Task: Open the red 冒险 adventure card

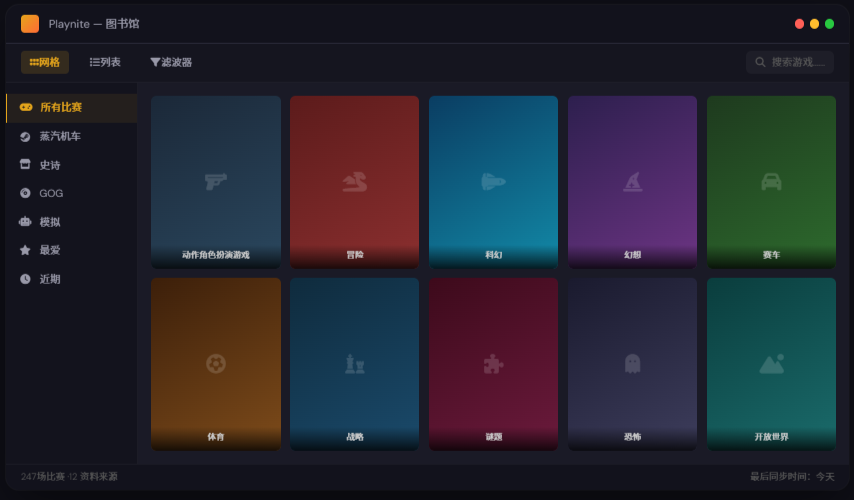Action: [355, 182]
